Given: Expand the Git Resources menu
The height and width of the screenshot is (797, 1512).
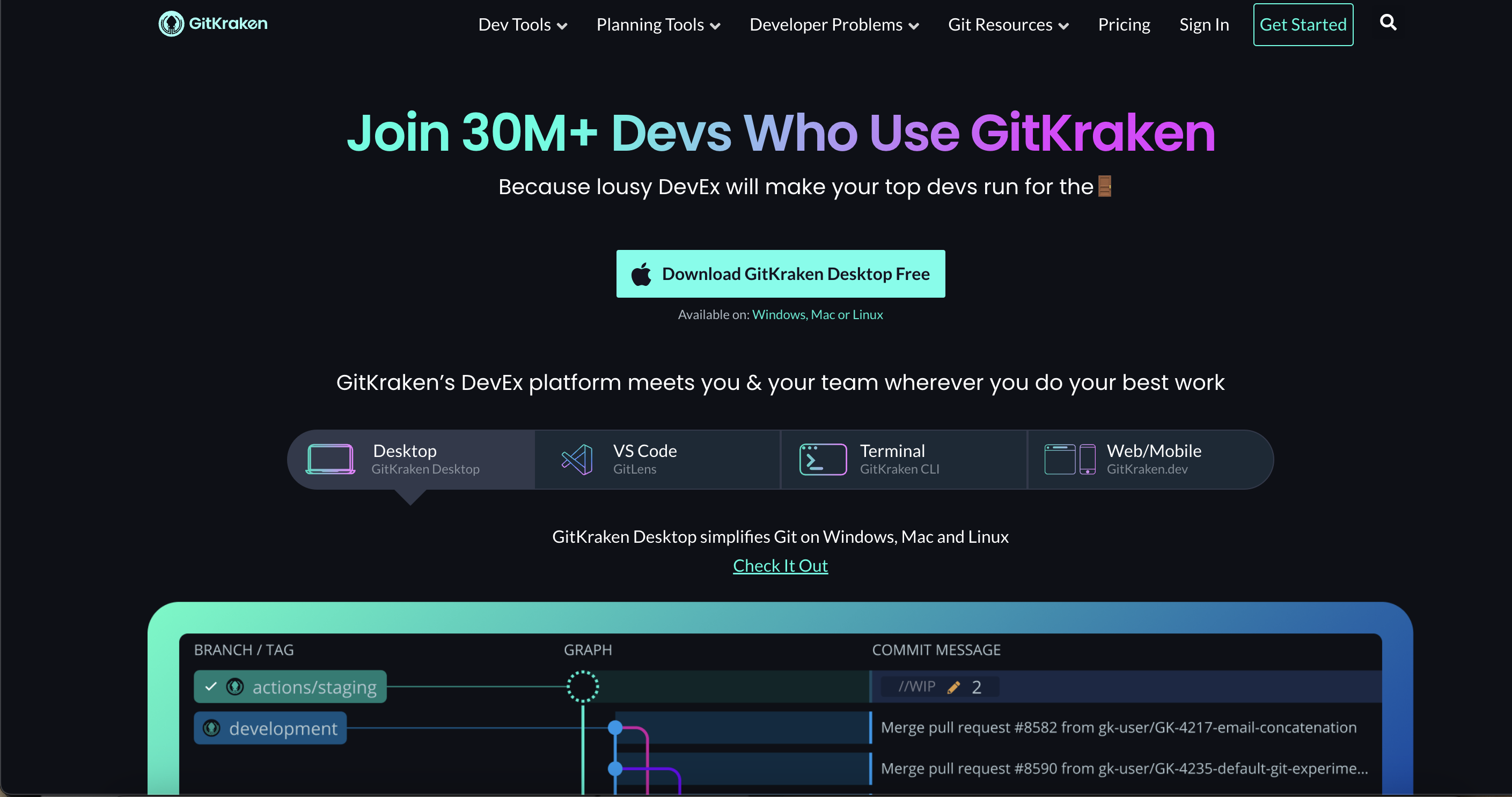Looking at the screenshot, I should tap(1008, 25).
